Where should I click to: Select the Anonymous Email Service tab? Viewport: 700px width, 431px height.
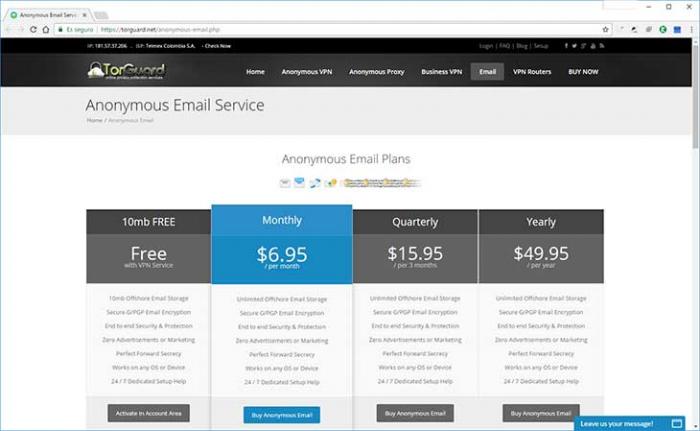47,15
